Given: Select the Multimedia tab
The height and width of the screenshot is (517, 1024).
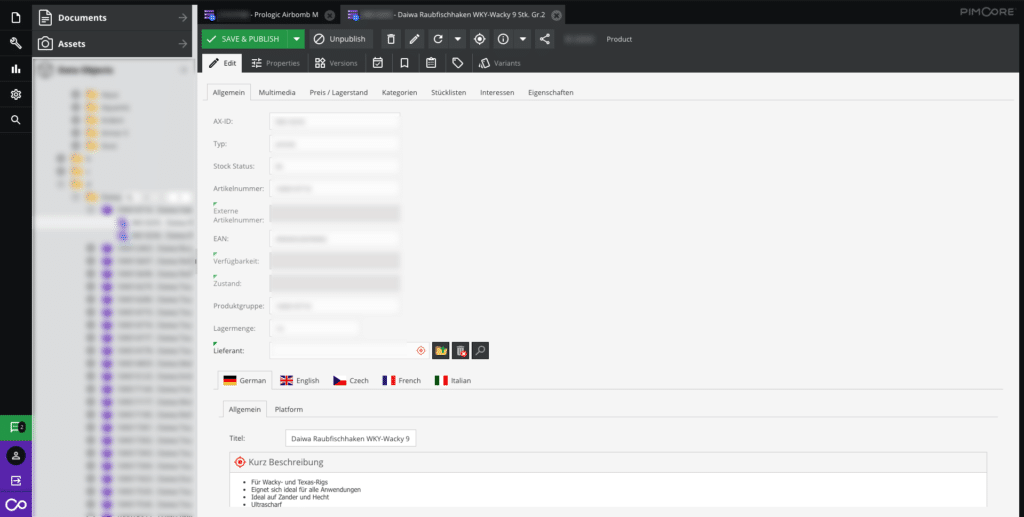Looking at the screenshot, I should tap(277, 93).
